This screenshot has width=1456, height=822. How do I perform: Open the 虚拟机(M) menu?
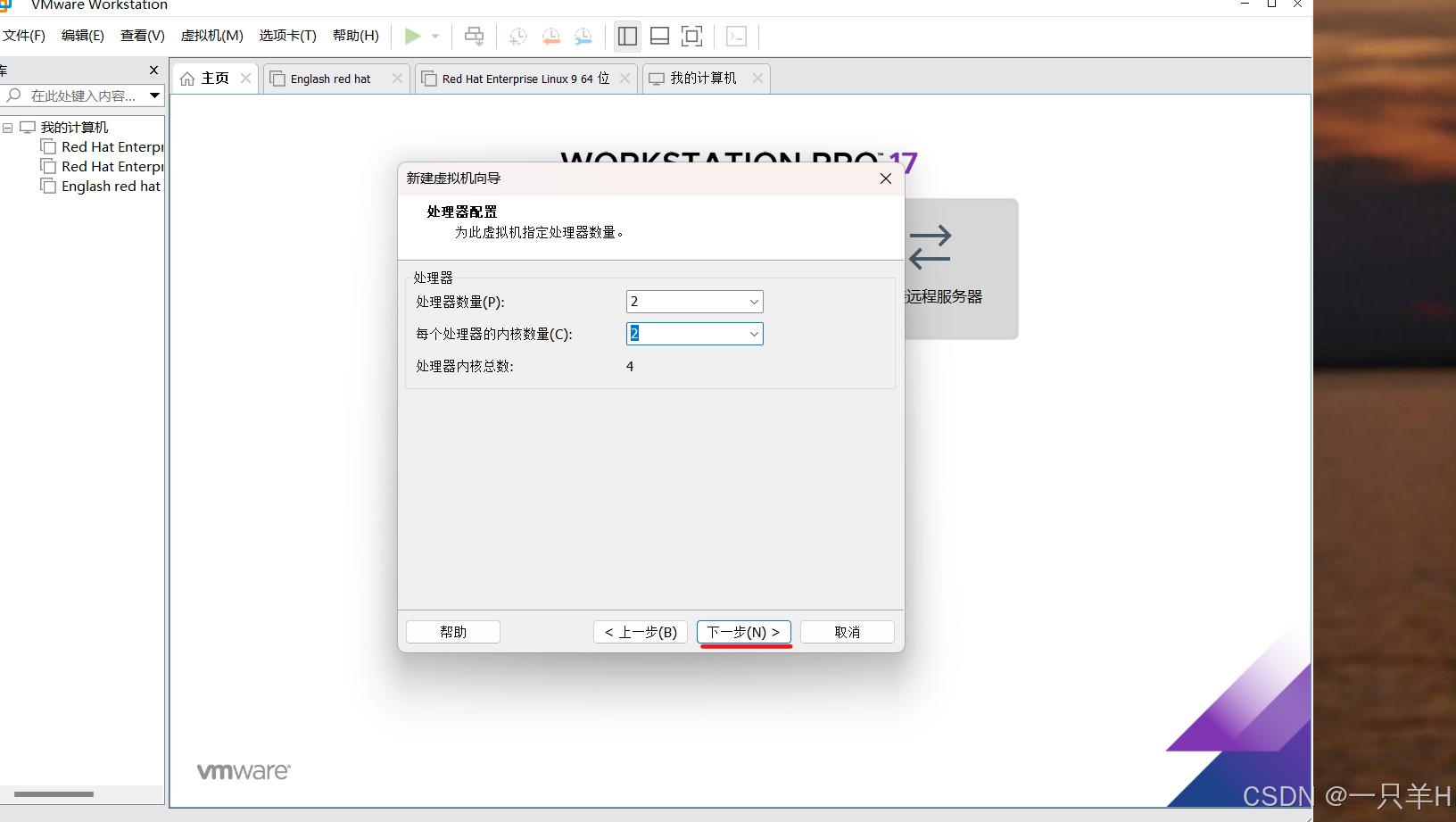[212, 36]
